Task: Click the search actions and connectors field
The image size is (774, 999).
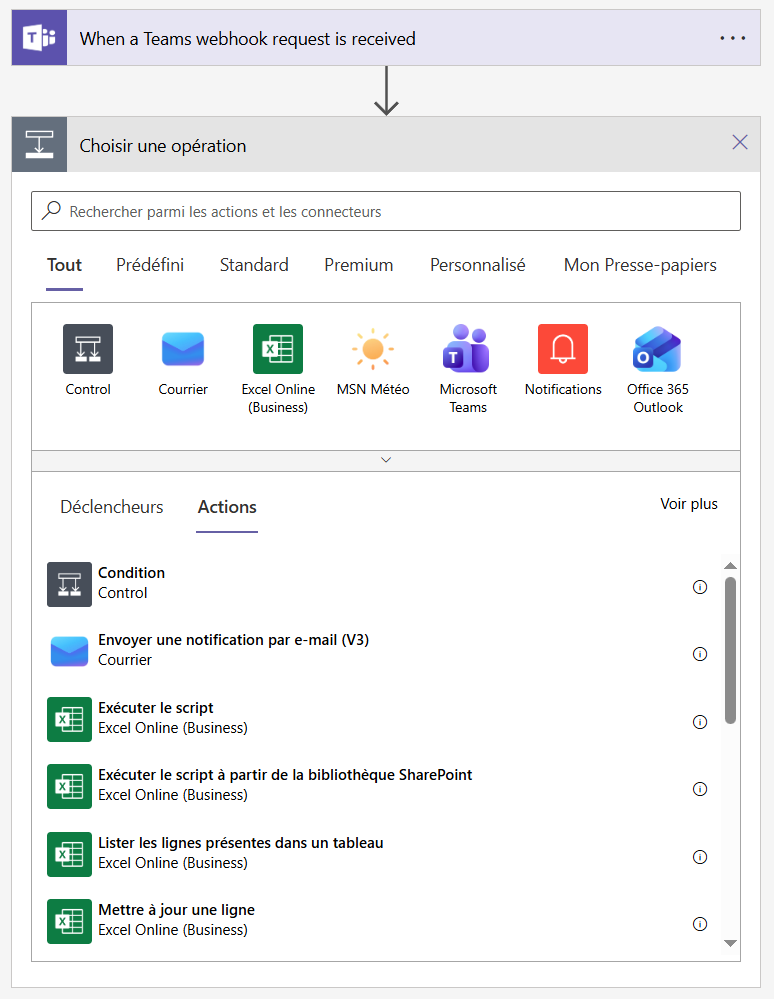Action: pyautogui.click(x=386, y=212)
